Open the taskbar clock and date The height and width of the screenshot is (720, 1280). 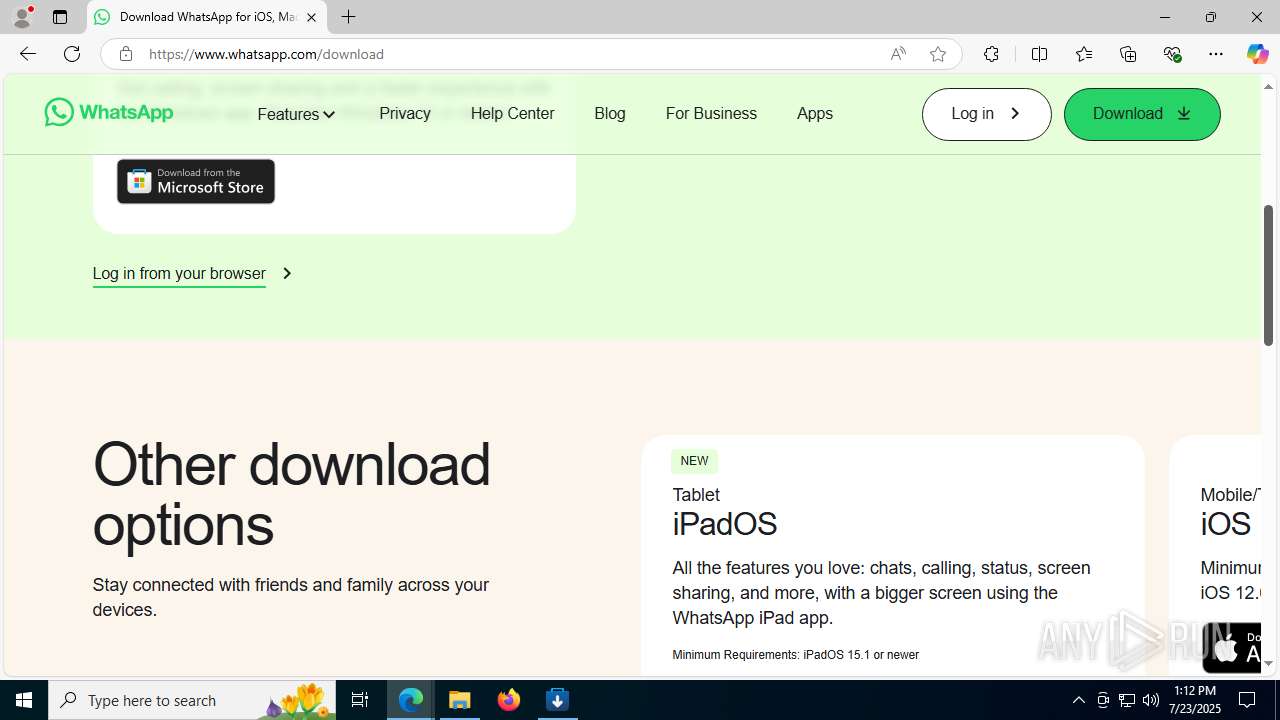(1196, 700)
